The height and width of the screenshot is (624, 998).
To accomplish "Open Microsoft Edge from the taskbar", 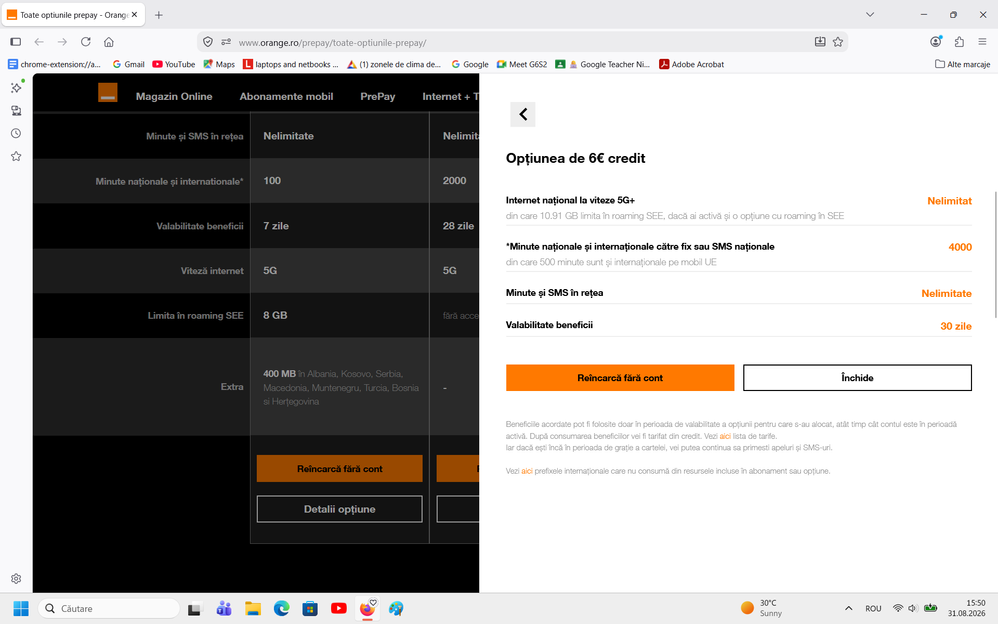I will coord(281,609).
